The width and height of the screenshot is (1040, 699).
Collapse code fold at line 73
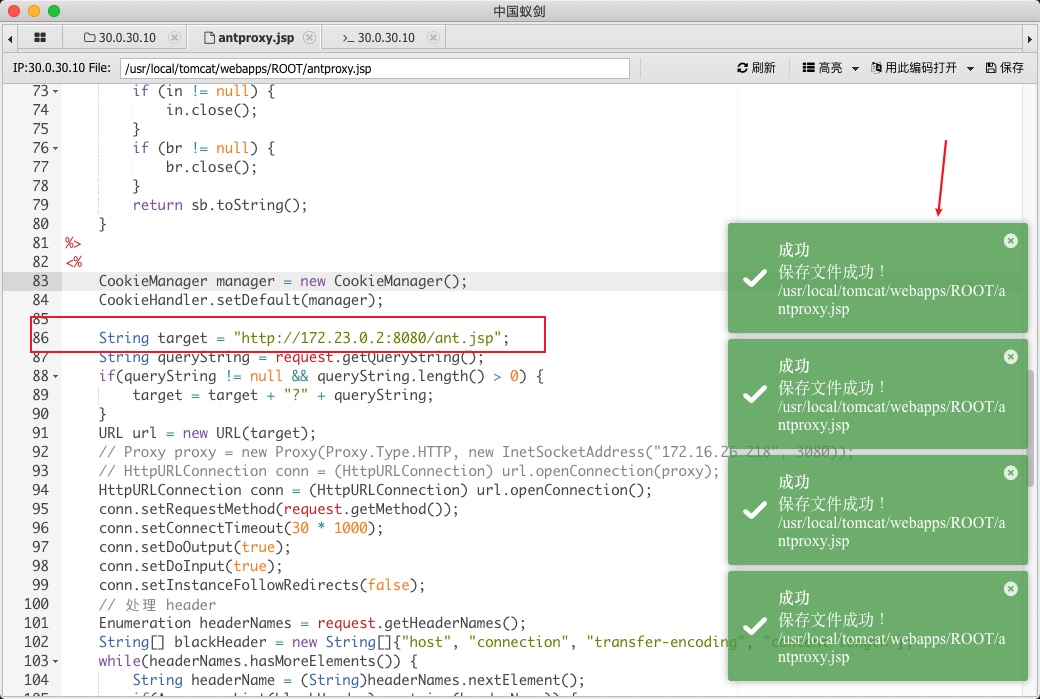click(x=56, y=92)
